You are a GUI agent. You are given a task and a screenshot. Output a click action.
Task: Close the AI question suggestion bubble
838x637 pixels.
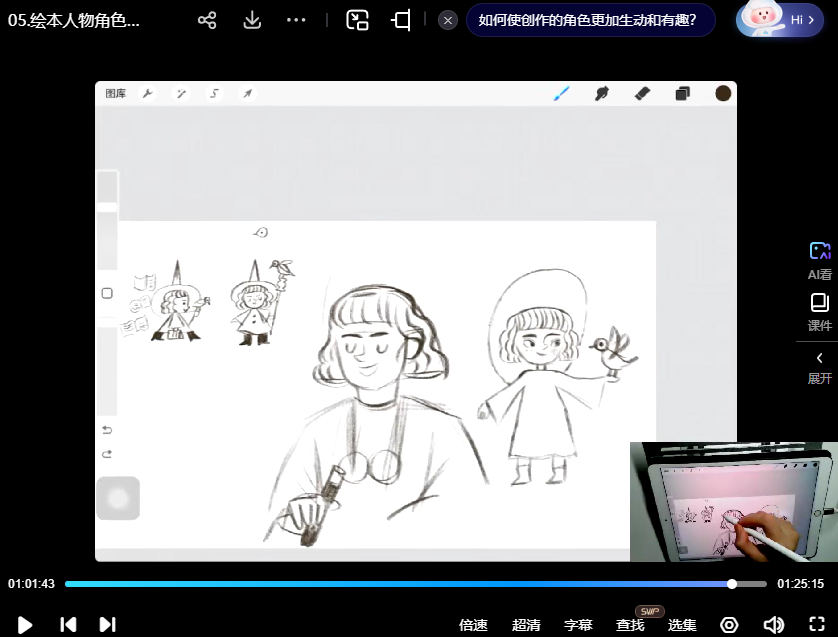[x=448, y=20]
